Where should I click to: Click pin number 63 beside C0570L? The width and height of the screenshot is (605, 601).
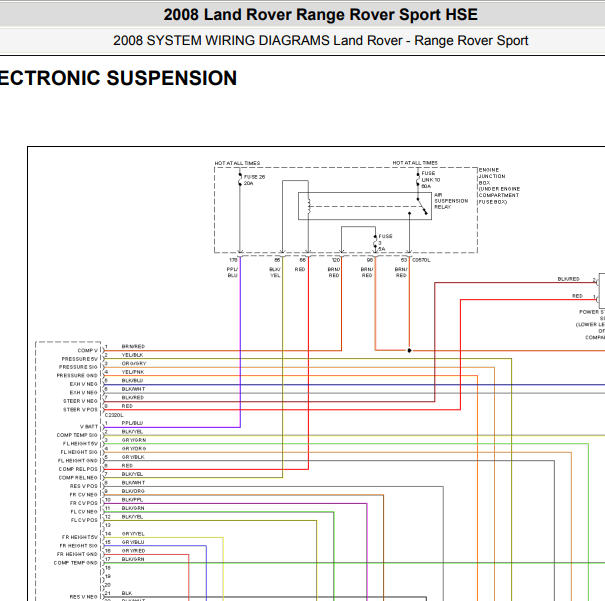(x=404, y=260)
